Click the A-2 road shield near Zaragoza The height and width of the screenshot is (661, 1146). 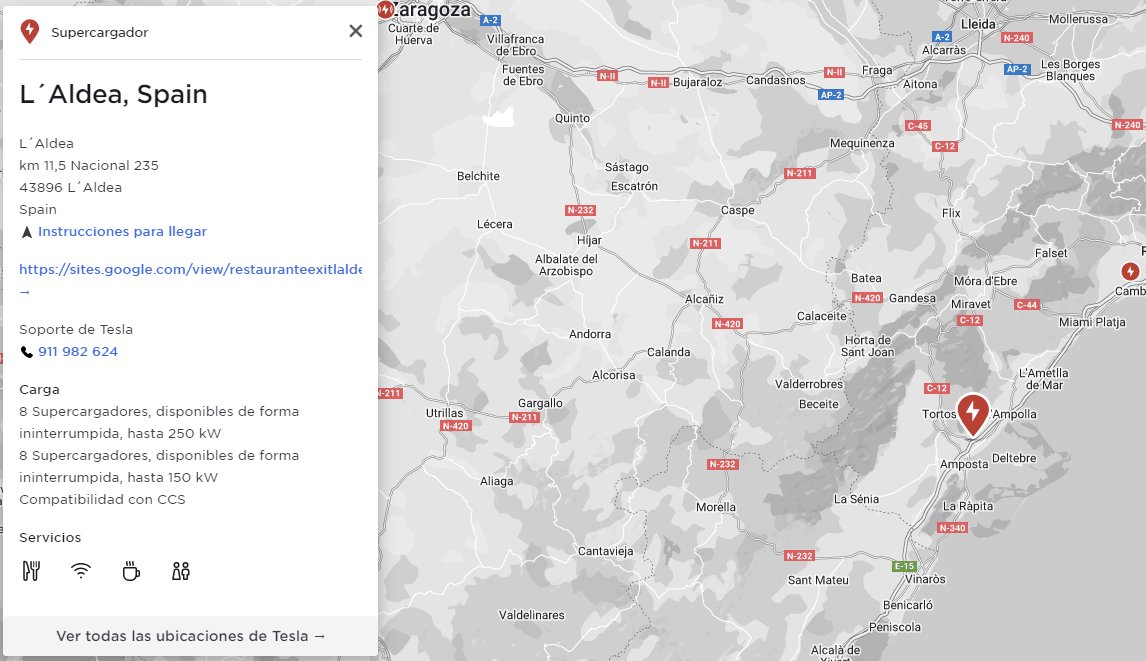point(490,20)
